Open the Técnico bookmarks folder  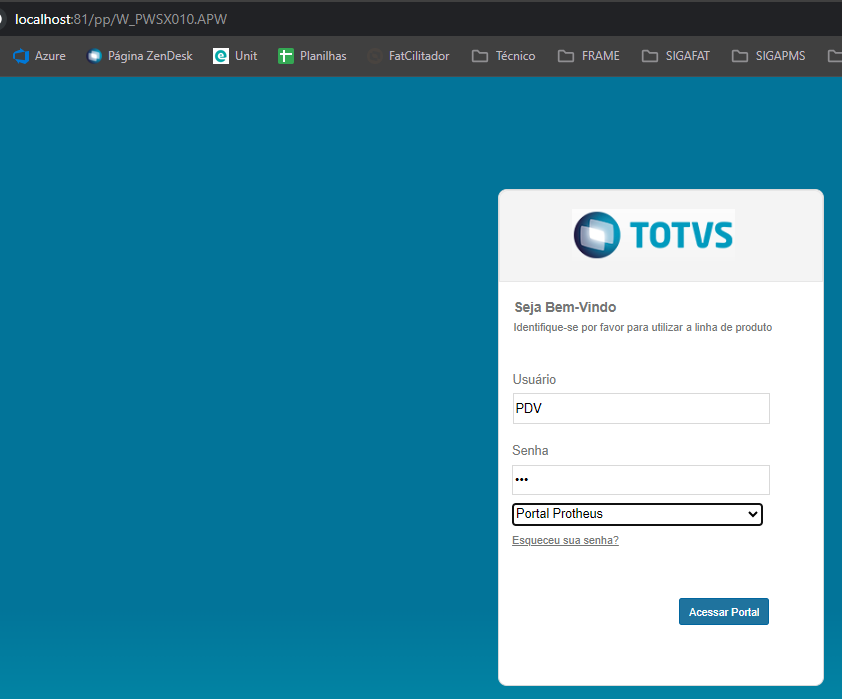coord(503,56)
